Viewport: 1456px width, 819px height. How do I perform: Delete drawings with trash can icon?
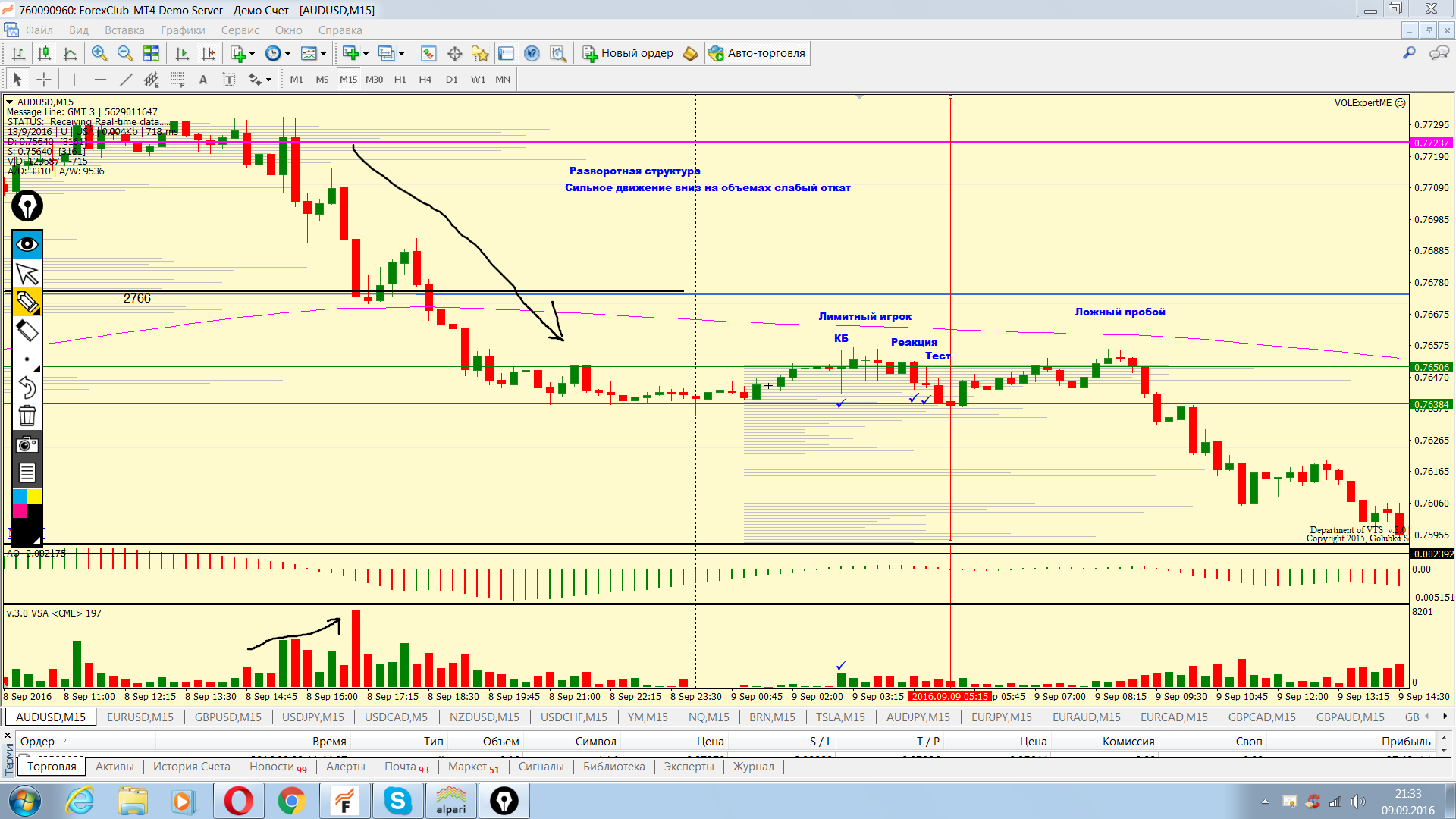click(27, 416)
